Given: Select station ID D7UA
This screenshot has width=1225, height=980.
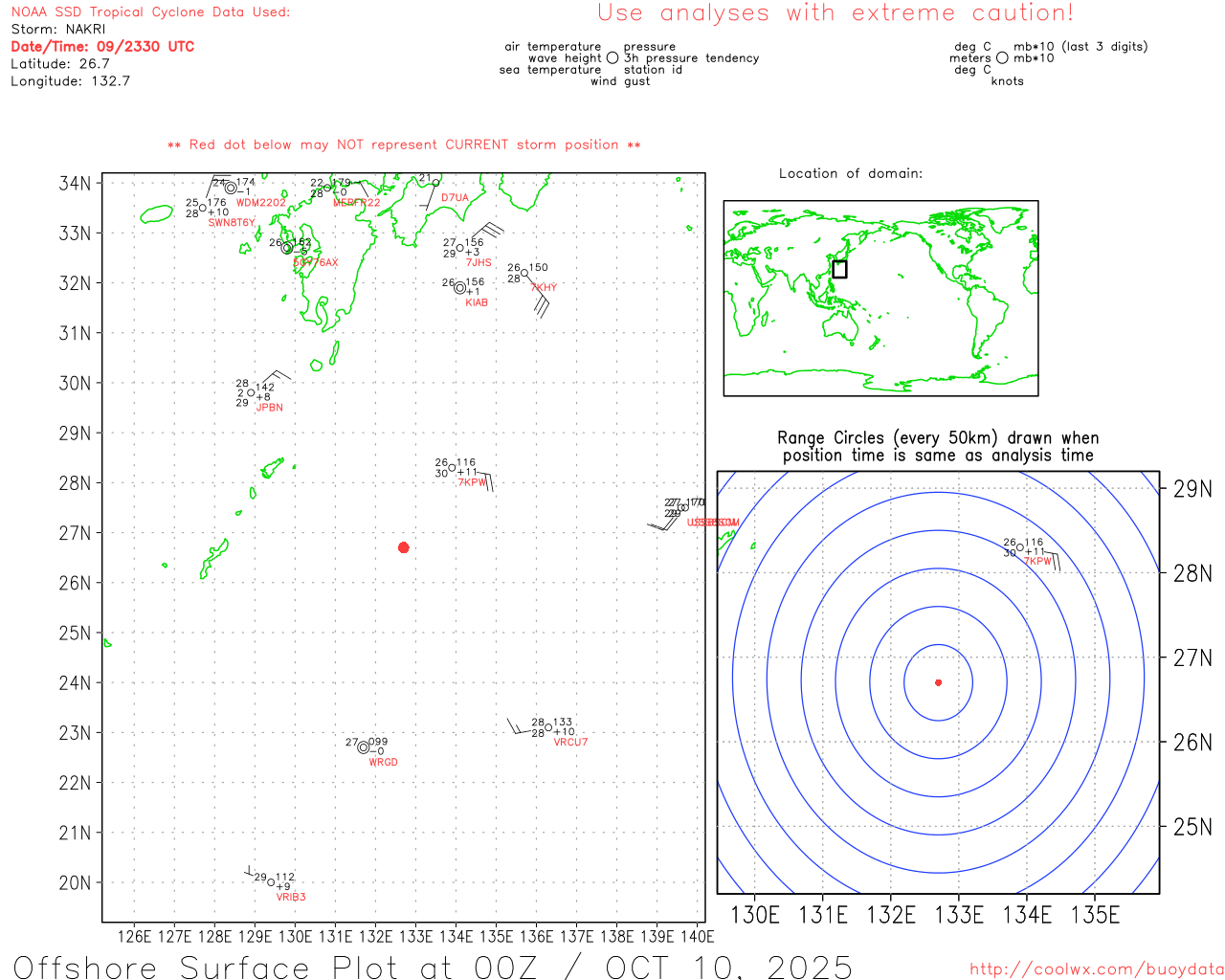Looking at the screenshot, I should click(x=455, y=198).
